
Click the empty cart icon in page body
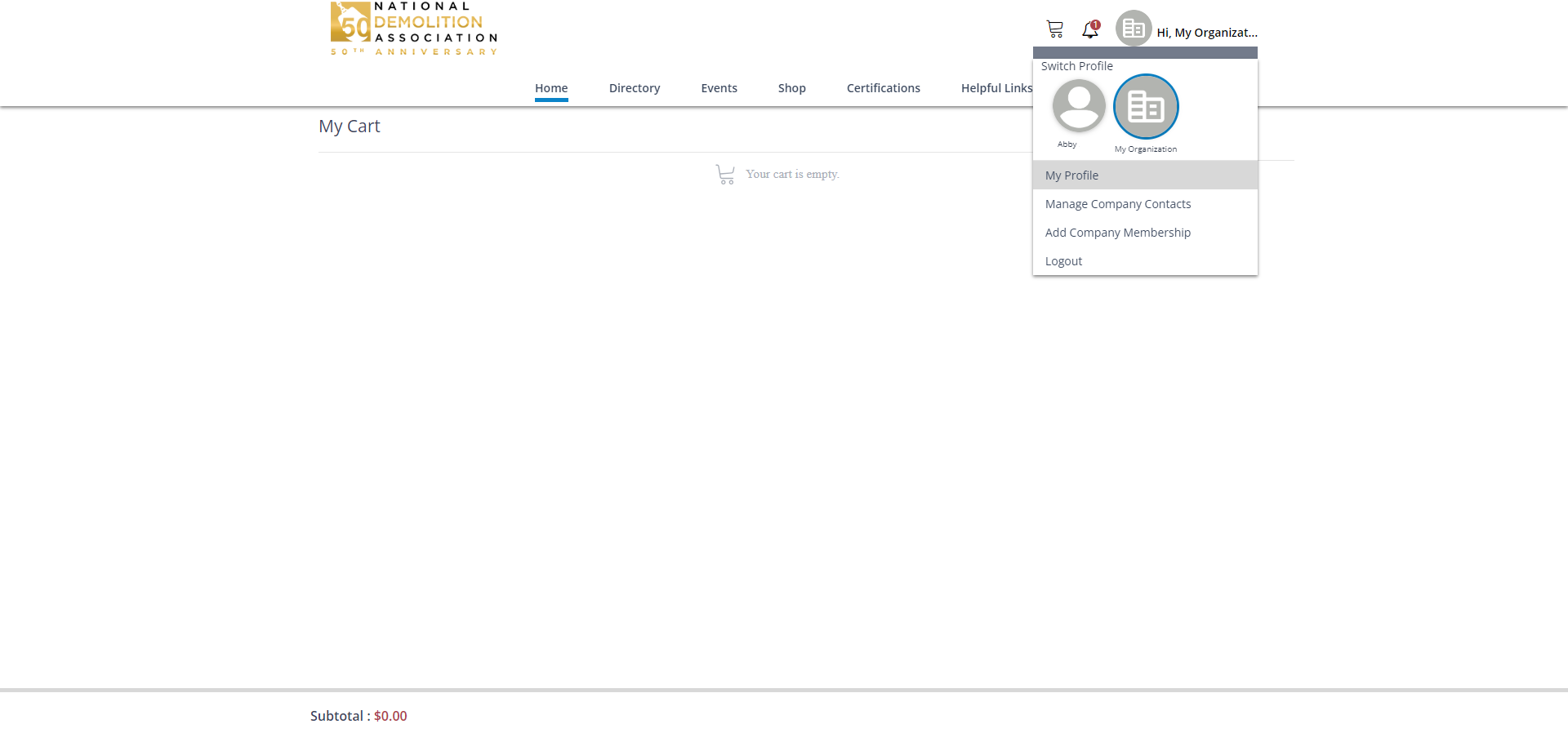click(724, 174)
